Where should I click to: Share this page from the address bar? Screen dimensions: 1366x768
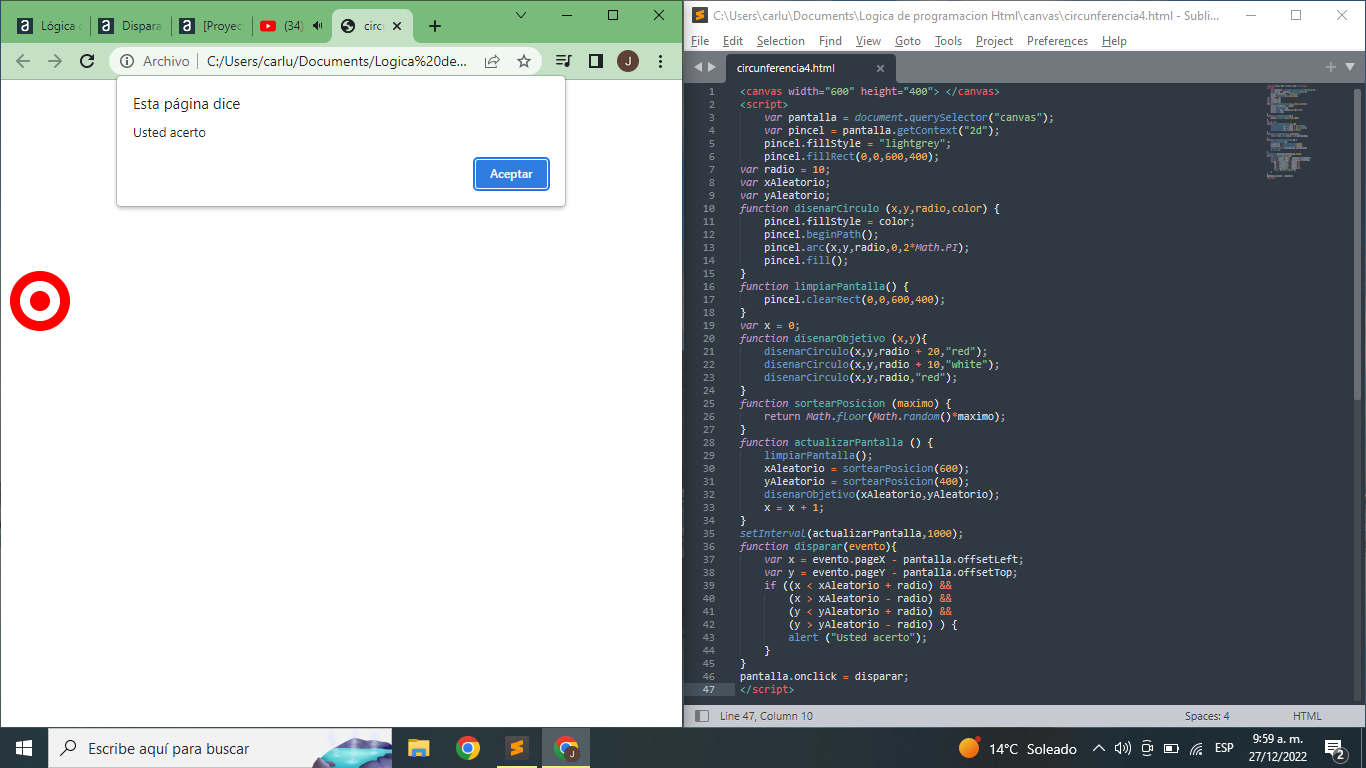(492, 61)
